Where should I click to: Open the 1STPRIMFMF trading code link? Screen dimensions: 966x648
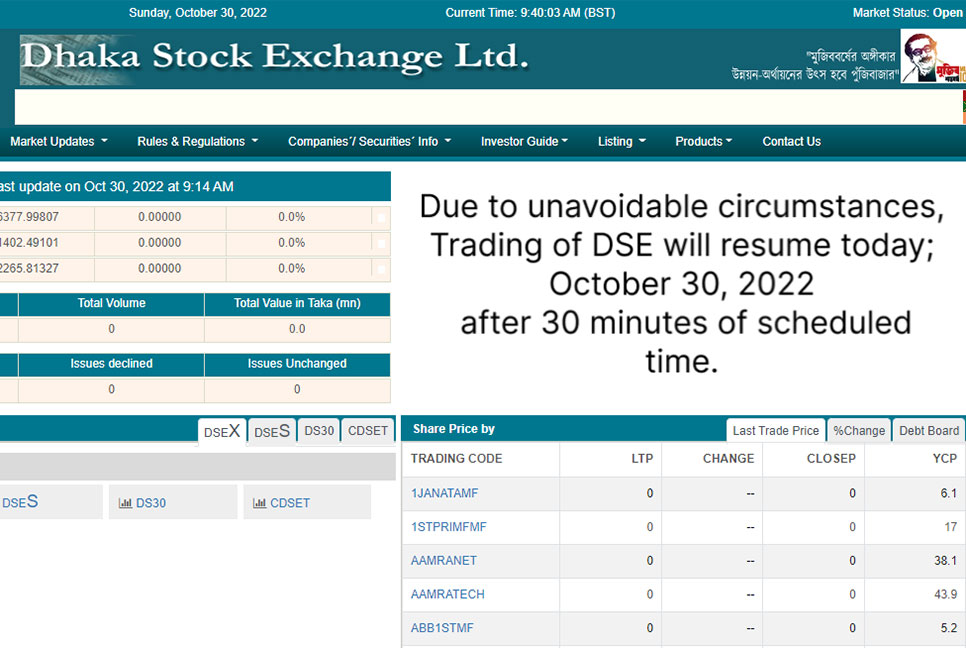[x=448, y=527]
